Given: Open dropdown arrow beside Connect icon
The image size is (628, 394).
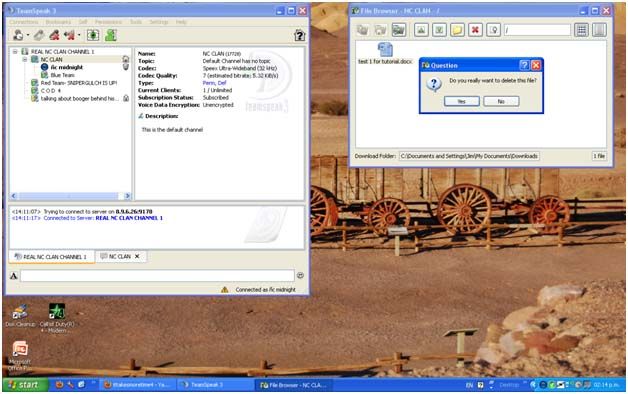Looking at the screenshot, I should point(28,36).
